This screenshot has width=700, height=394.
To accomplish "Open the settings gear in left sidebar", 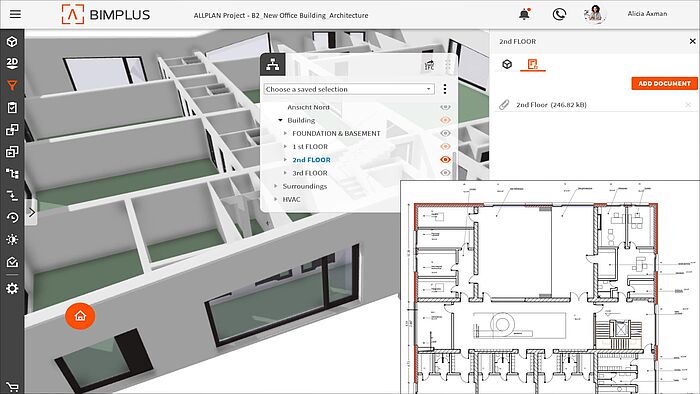I will tap(12, 288).
